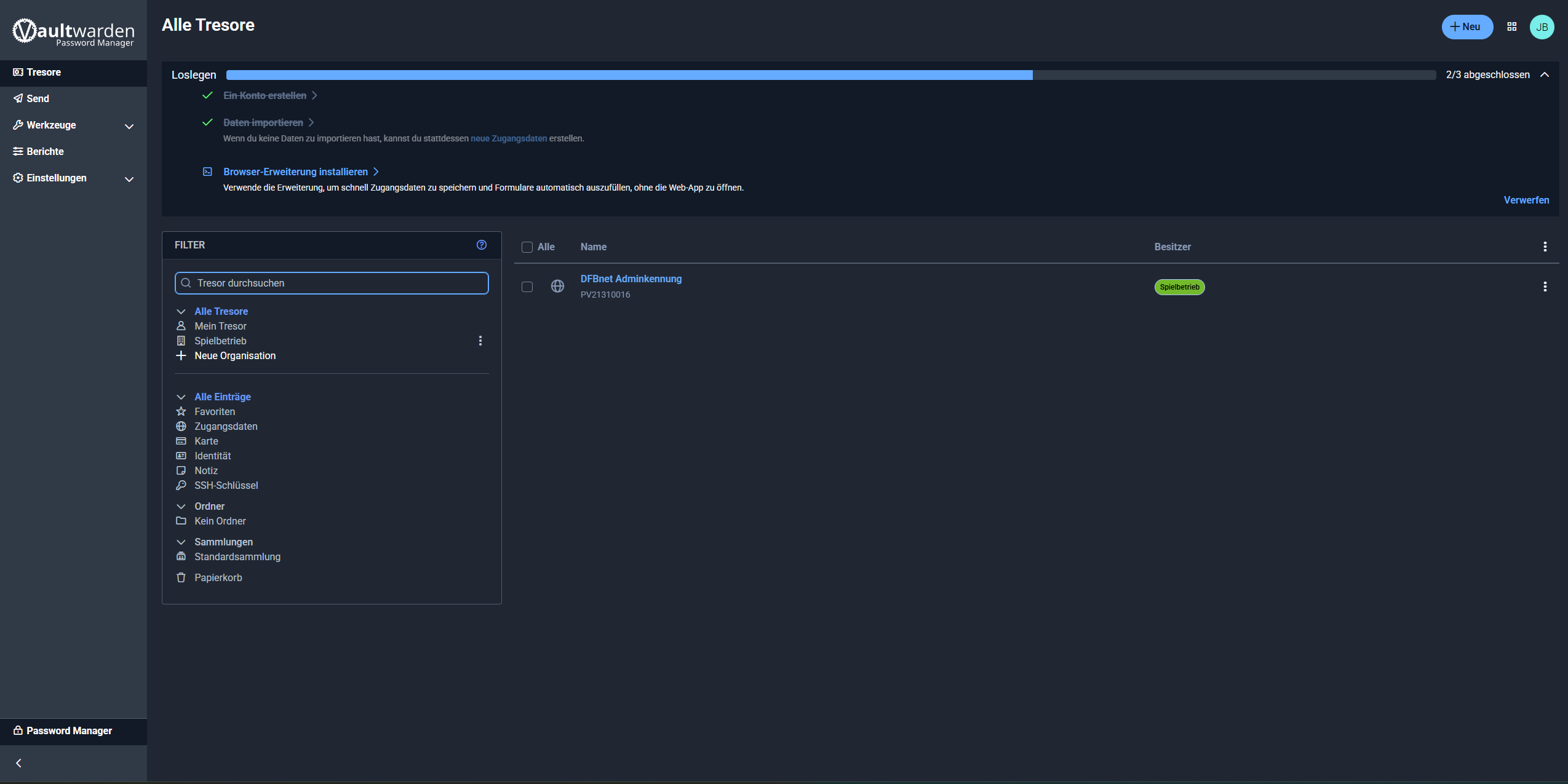The image size is (1568, 784).
Task: Open DFBnet Adminkennung row options menu
Action: (1545, 287)
